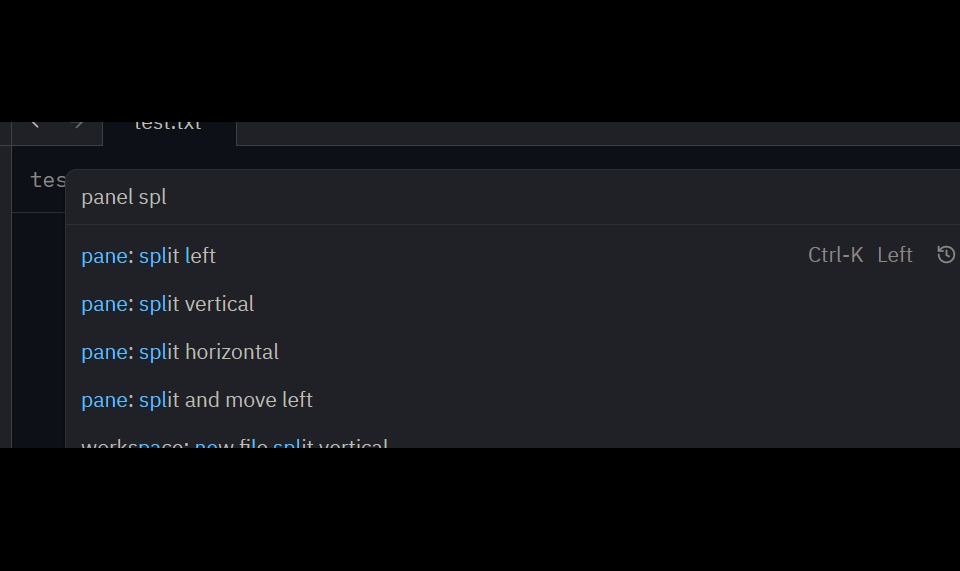Click the left sidebar edge strip
Screen dimensions: 960x571
pyautogui.click(x=6, y=285)
